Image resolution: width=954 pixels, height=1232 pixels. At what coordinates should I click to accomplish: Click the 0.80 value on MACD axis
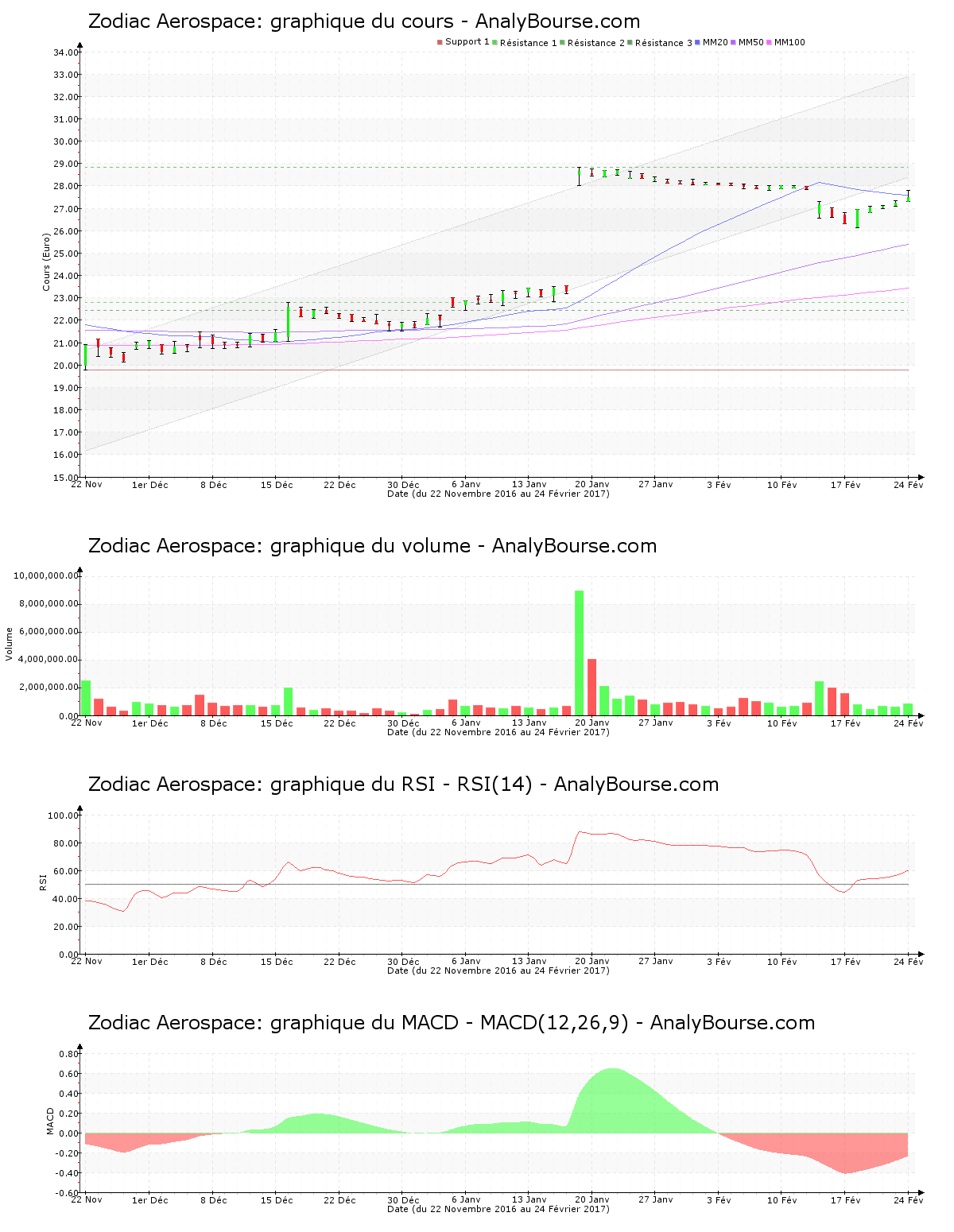[x=69, y=1054]
